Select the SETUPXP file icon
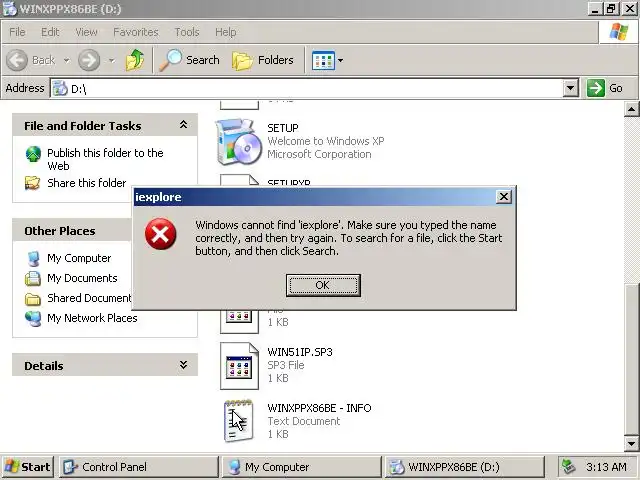Viewport: 640px width, 480px height. [239, 180]
